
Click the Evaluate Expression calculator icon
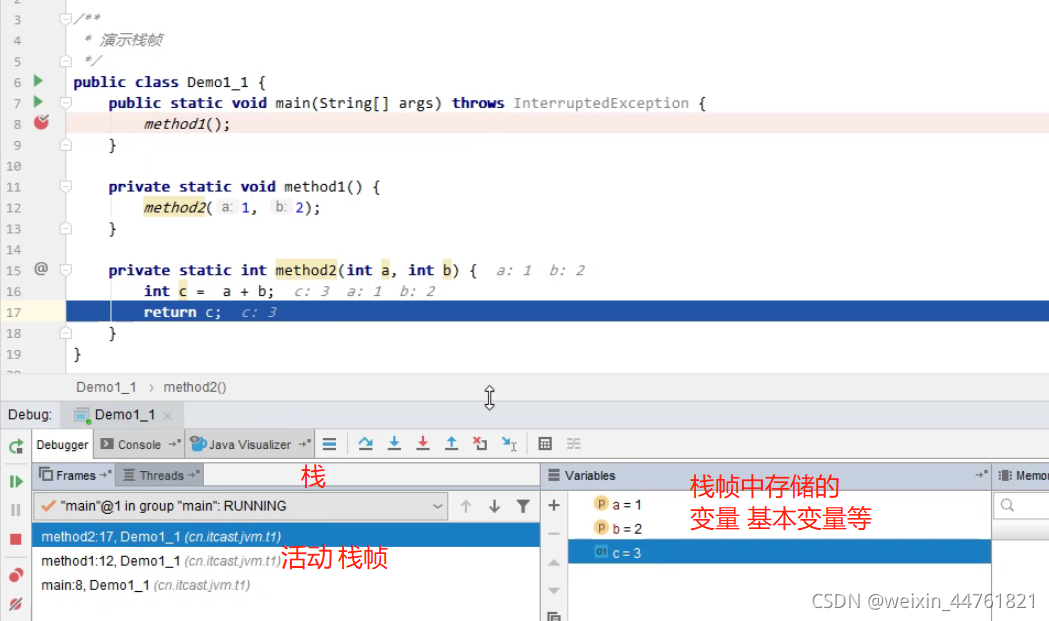point(545,444)
